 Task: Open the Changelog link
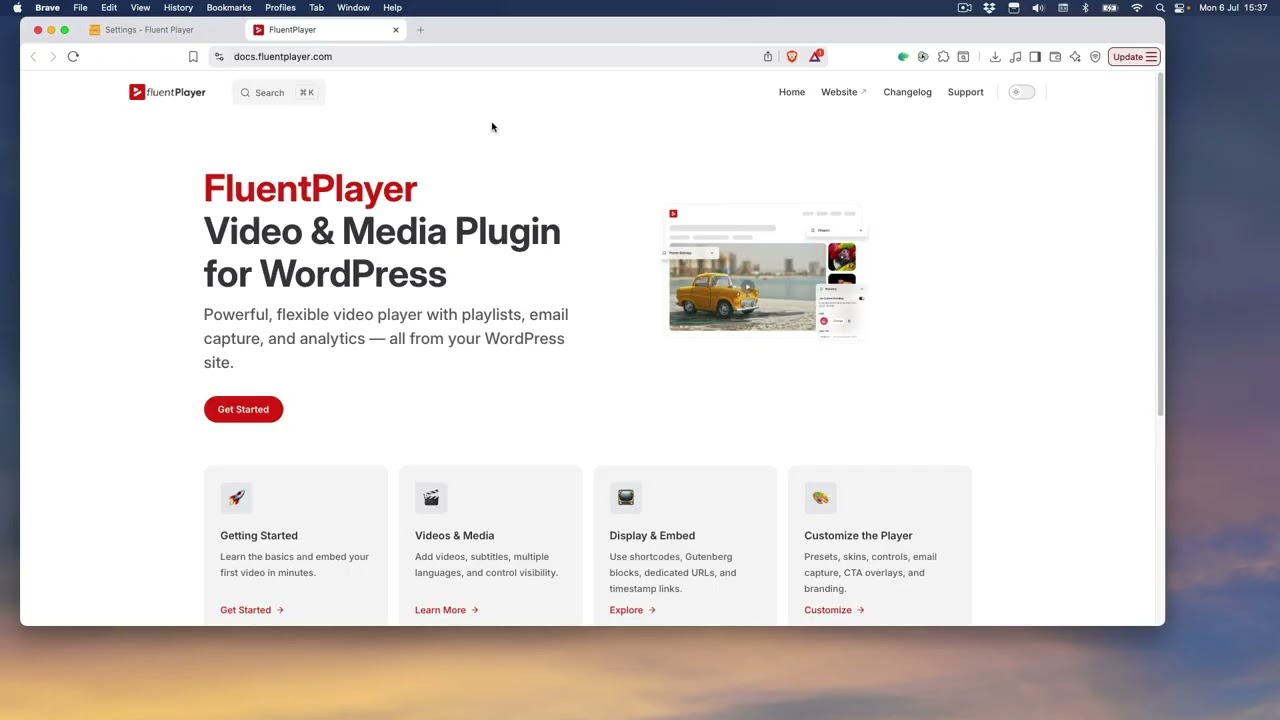point(907,92)
